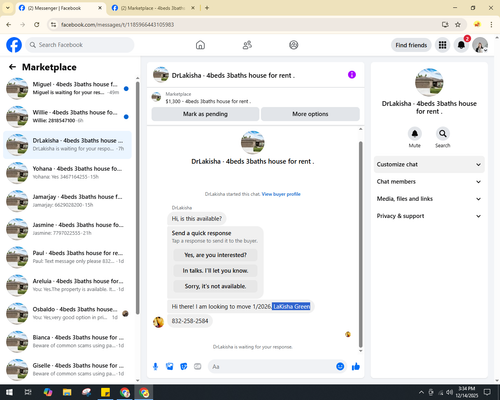Click the Search Facebook field
Image resolution: width=500 pixels, height=400 pixels.
tap(80, 45)
